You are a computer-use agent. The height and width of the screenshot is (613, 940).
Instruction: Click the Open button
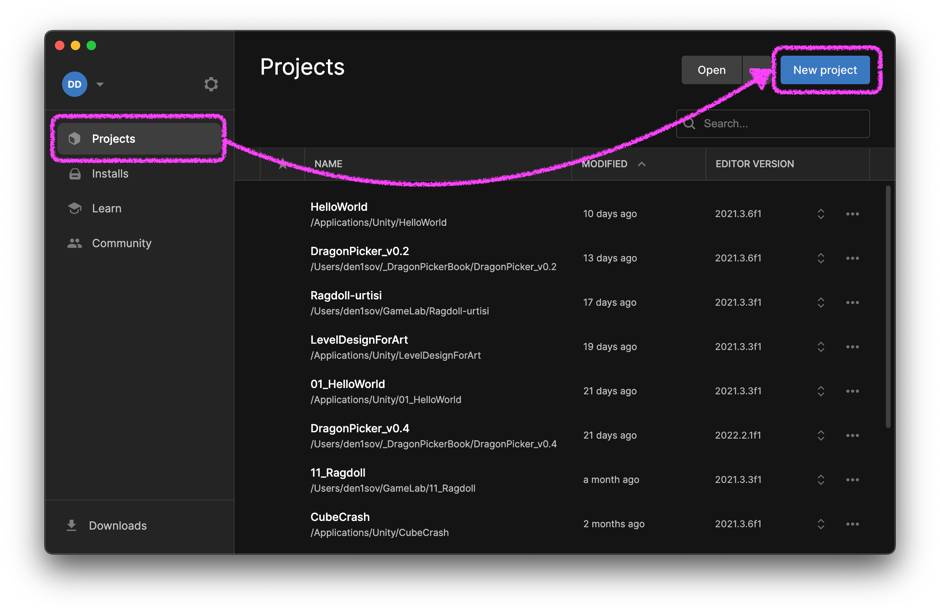[x=711, y=70]
